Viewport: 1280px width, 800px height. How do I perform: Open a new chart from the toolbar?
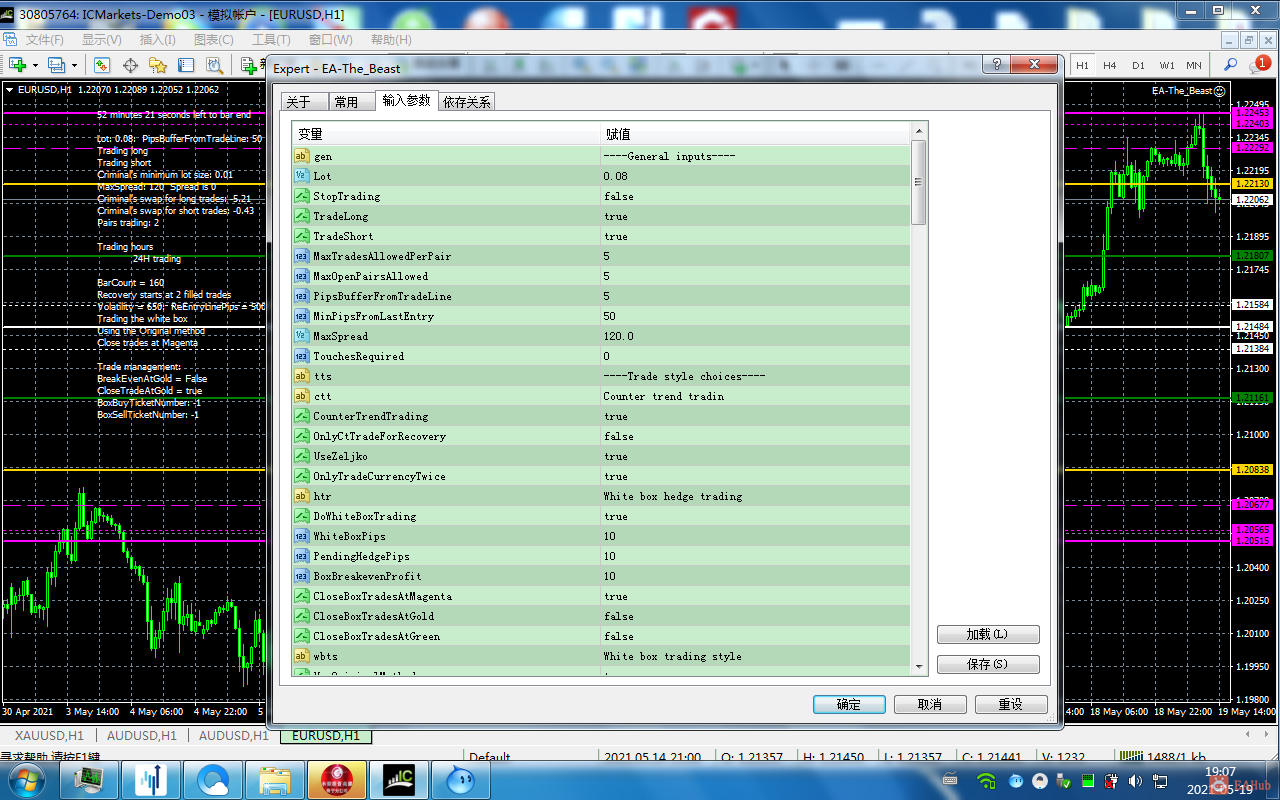pos(17,65)
